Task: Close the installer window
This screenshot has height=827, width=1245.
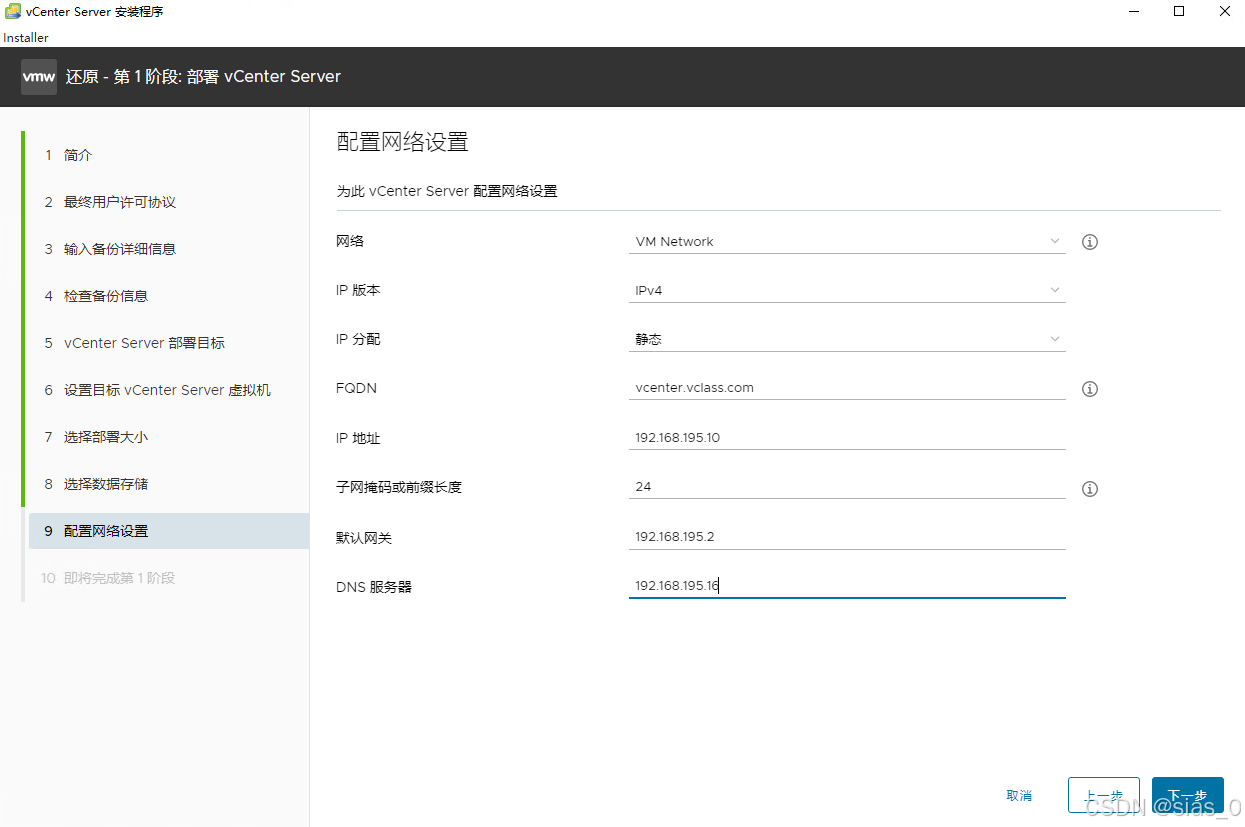Action: (1224, 12)
